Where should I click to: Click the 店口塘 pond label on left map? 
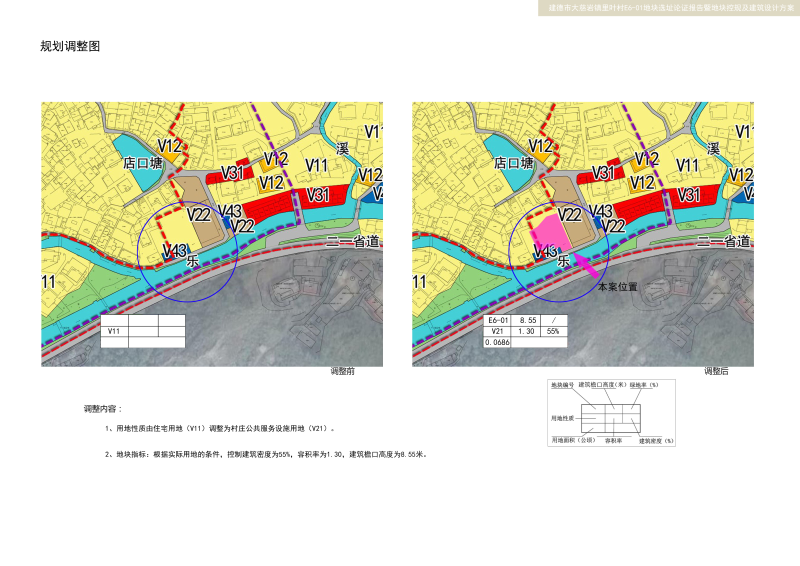[142, 161]
